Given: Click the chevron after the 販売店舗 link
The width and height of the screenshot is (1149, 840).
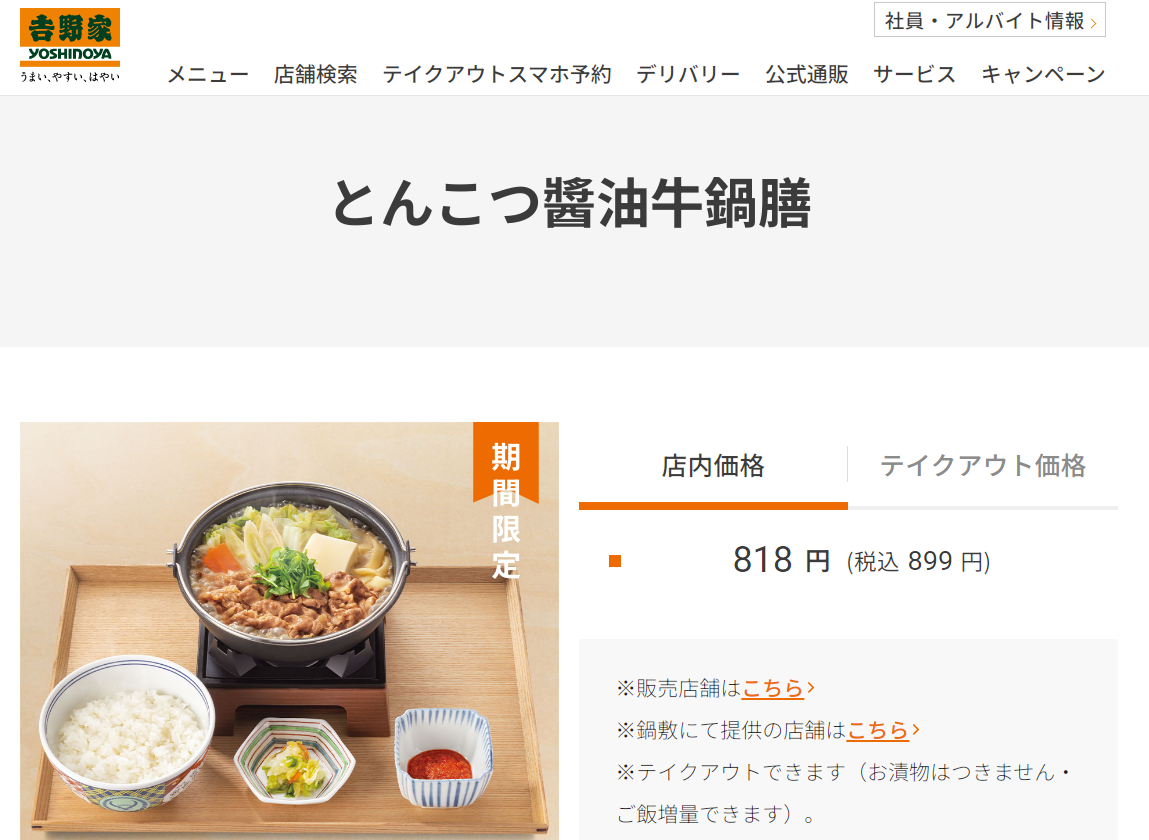Looking at the screenshot, I should click(x=810, y=688).
